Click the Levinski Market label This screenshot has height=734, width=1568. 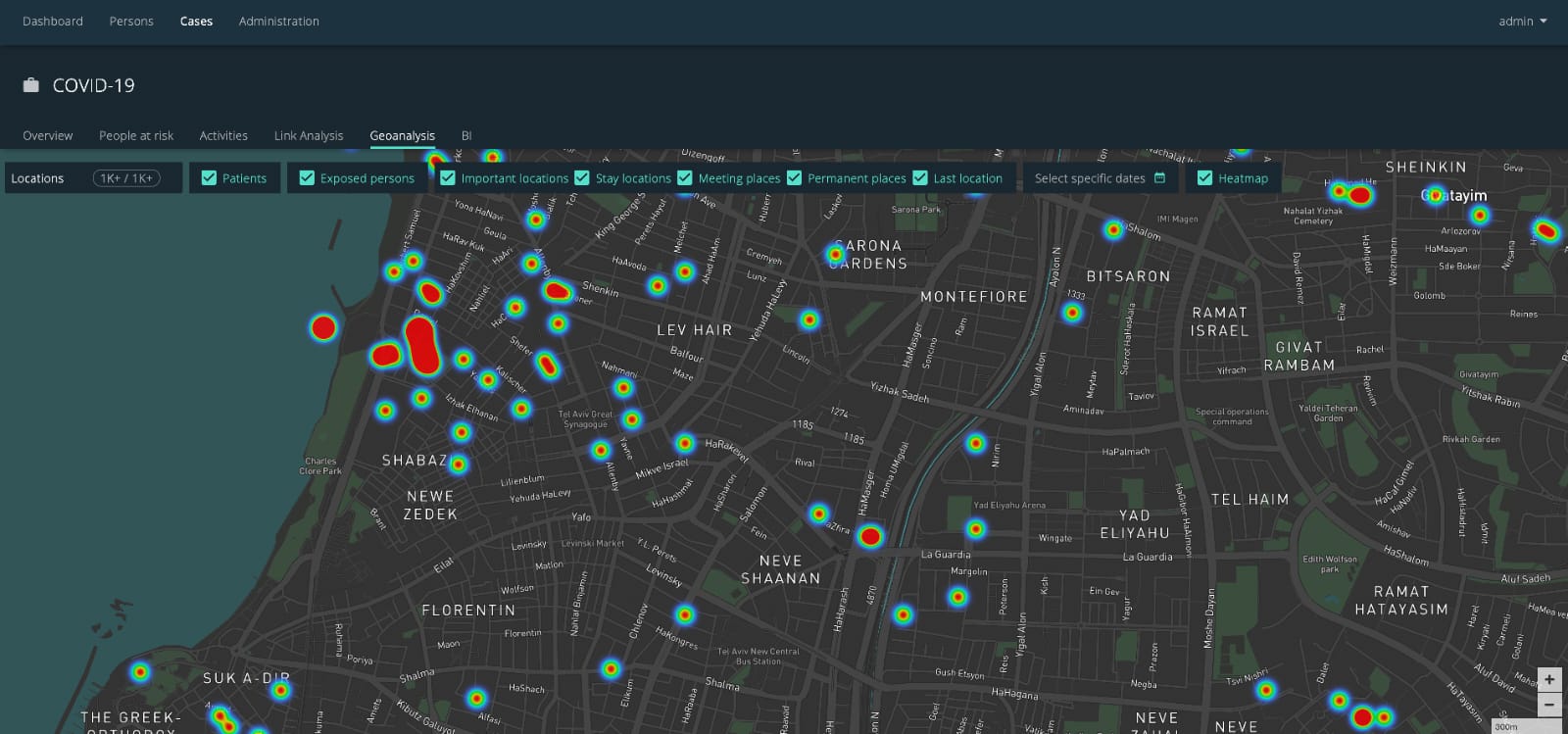click(593, 543)
